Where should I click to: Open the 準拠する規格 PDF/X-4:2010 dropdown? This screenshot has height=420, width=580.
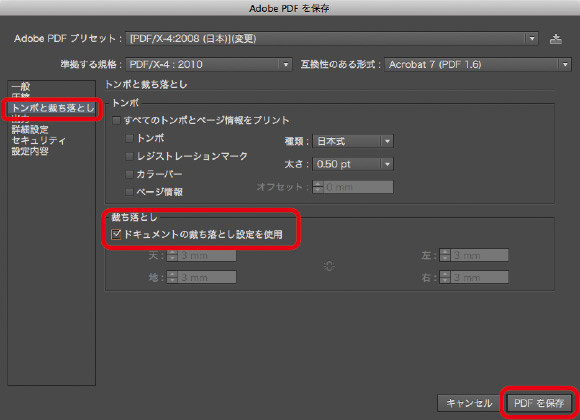coord(209,64)
